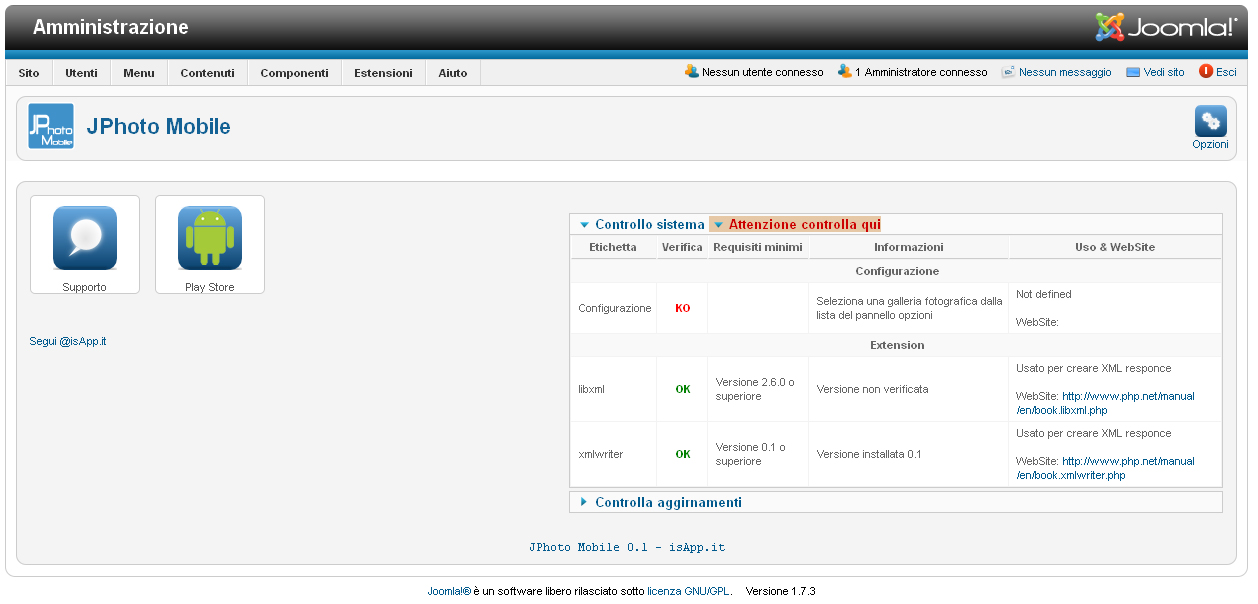Click the Nessun messaggio link
The height and width of the screenshot is (604, 1258).
1065,73
